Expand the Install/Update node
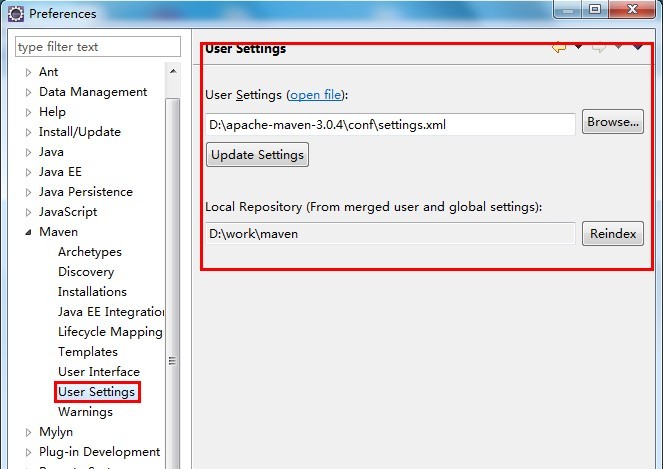663x469 pixels. (28, 132)
